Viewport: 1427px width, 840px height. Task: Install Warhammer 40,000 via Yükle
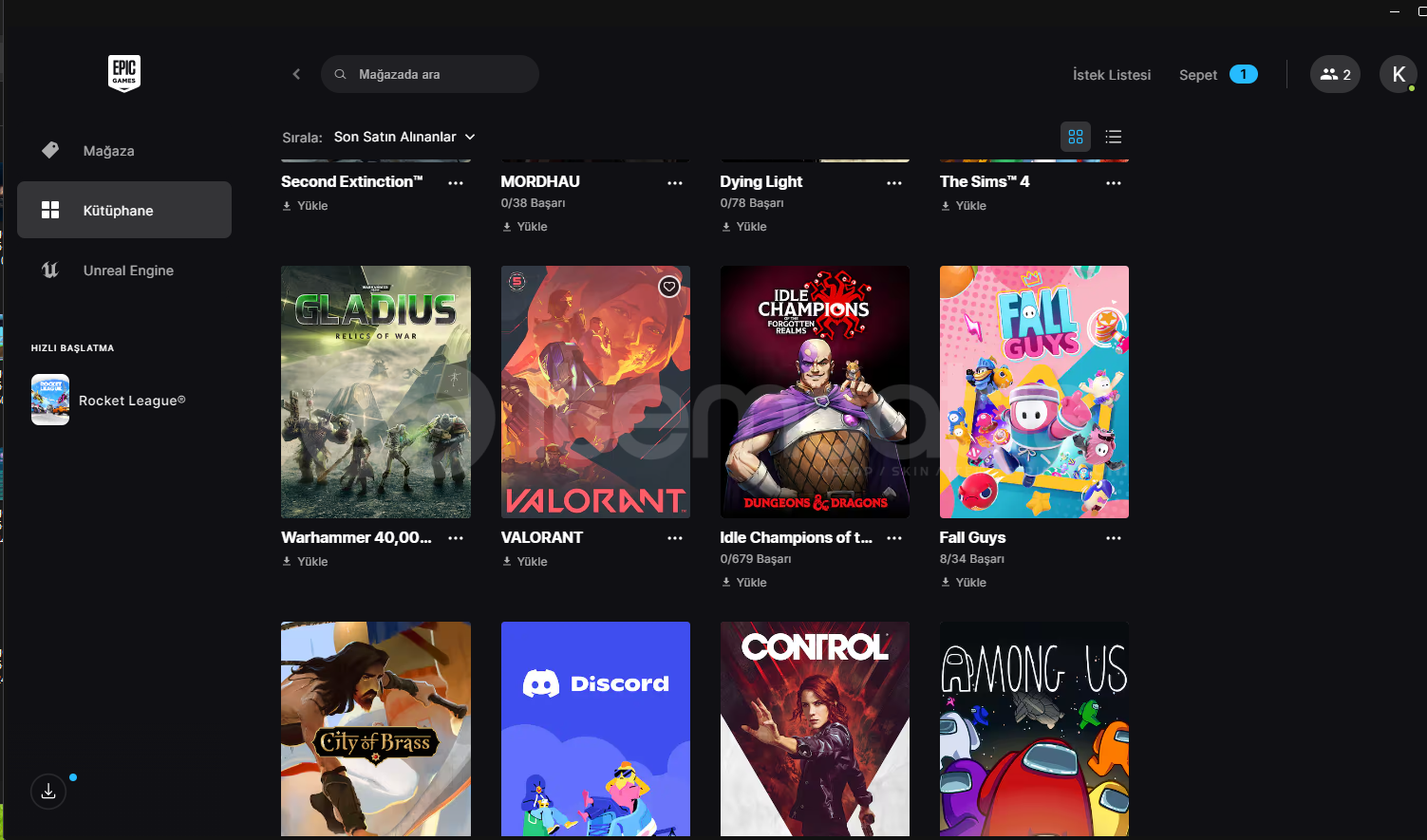(x=305, y=562)
